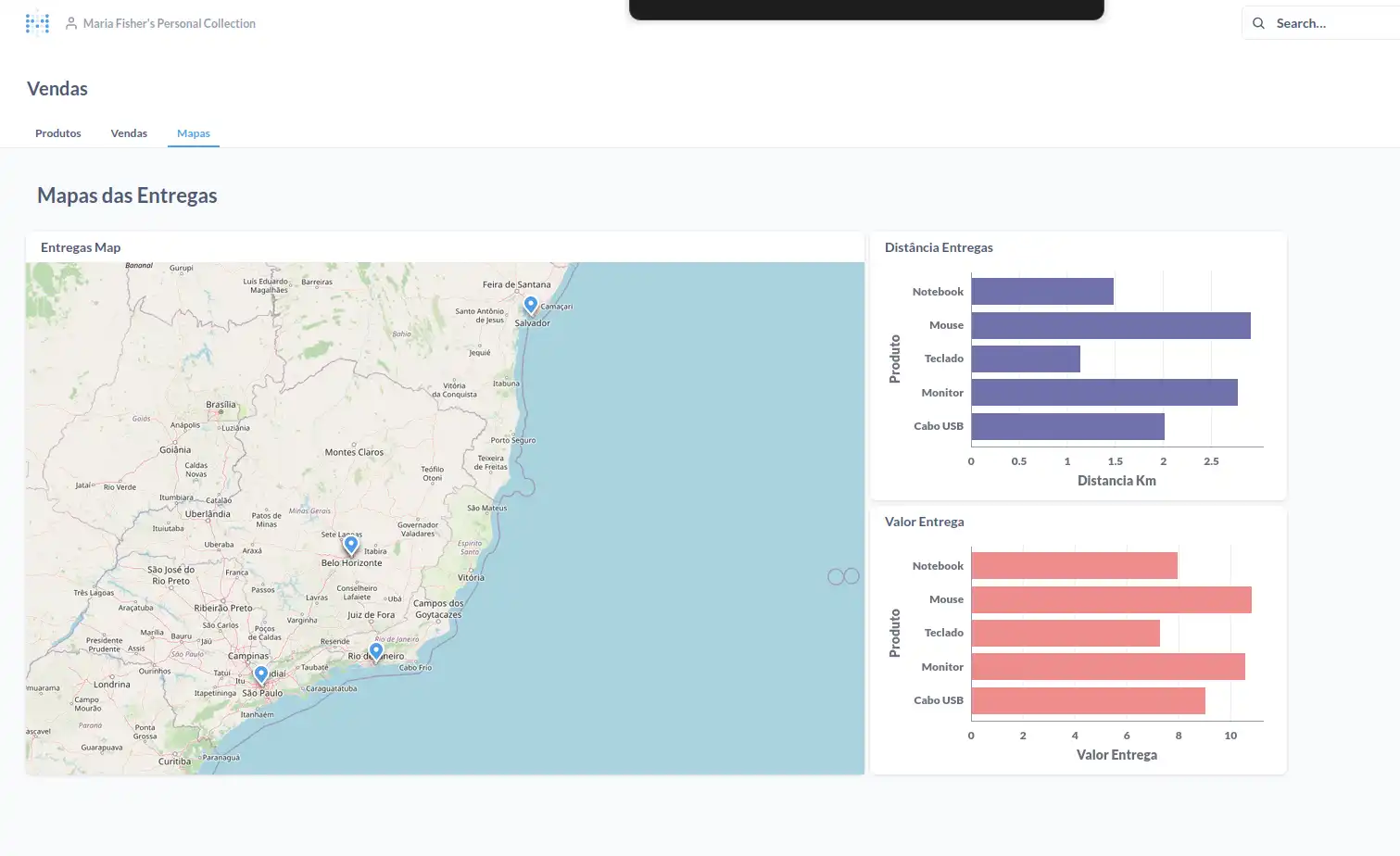Click Notebook bar in Valor Entrega chart
The height and width of the screenshot is (856, 1400).
(1075, 566)
